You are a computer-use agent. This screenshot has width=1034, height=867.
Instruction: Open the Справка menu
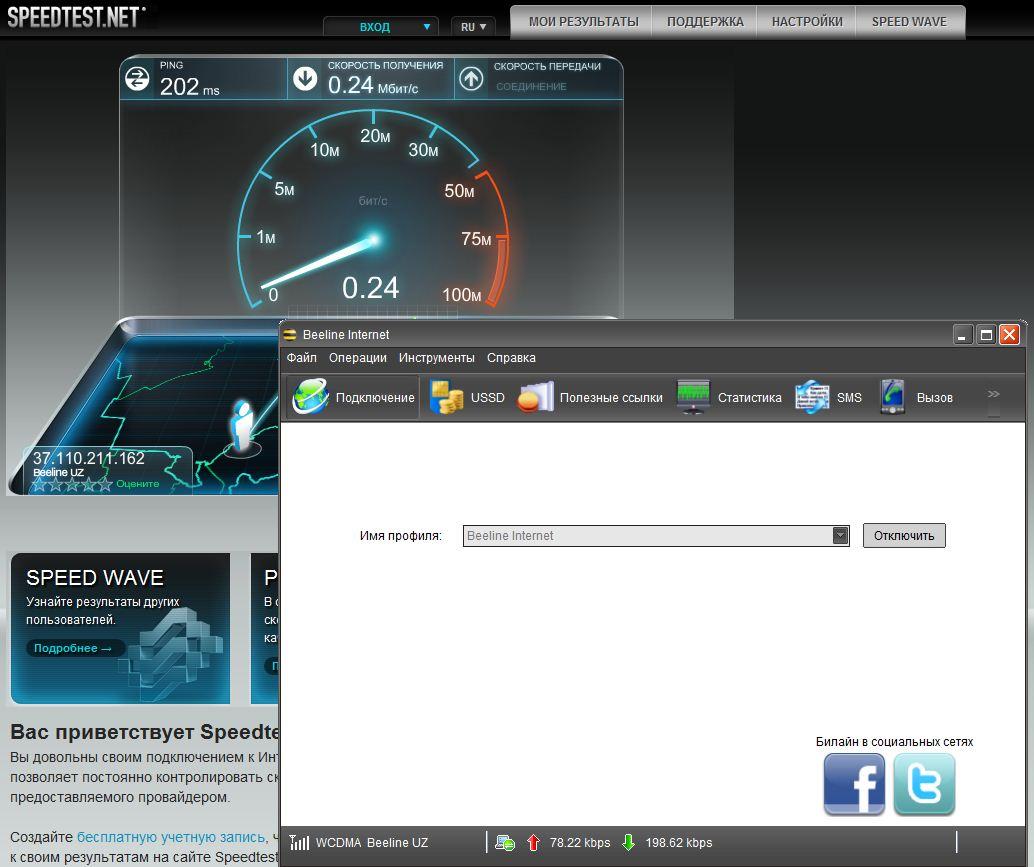click(511, 357)
